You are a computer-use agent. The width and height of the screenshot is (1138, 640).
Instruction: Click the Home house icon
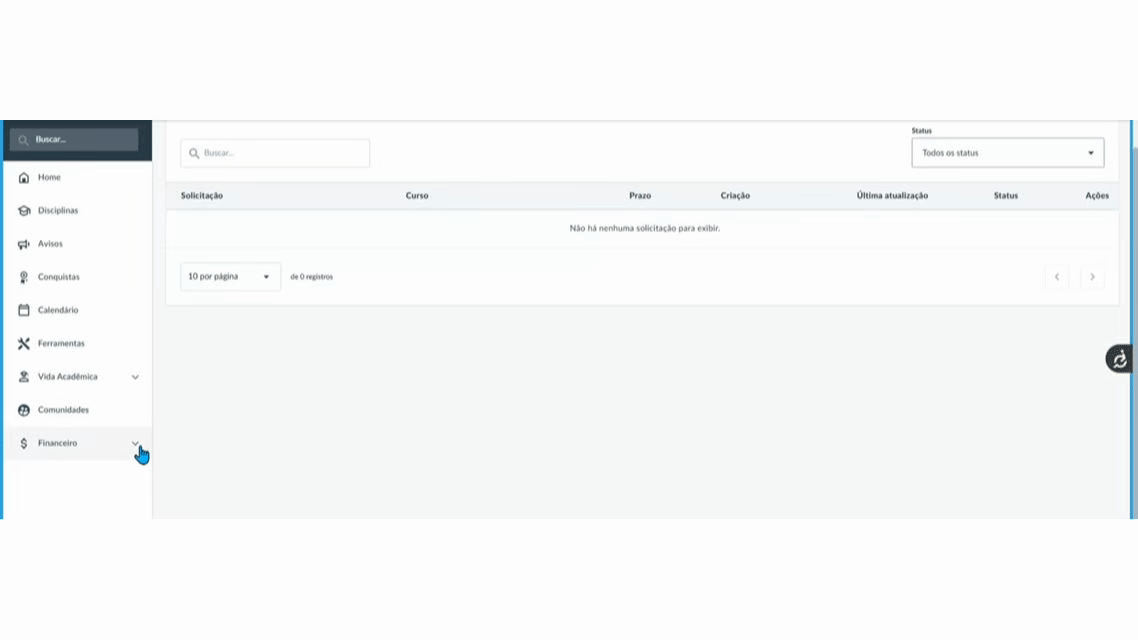24,178
